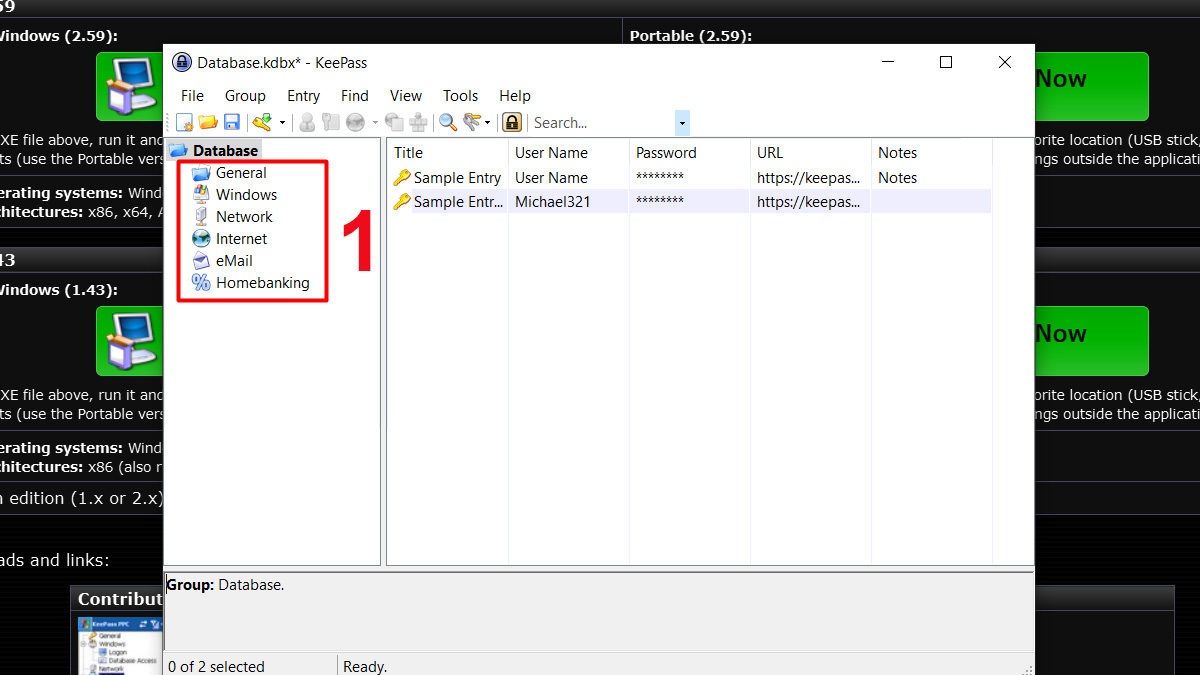The height and width of the screenshot is (675, 1200).
Task: Open the Show Entries dropdown arrow
Action: tap(488, 123)
